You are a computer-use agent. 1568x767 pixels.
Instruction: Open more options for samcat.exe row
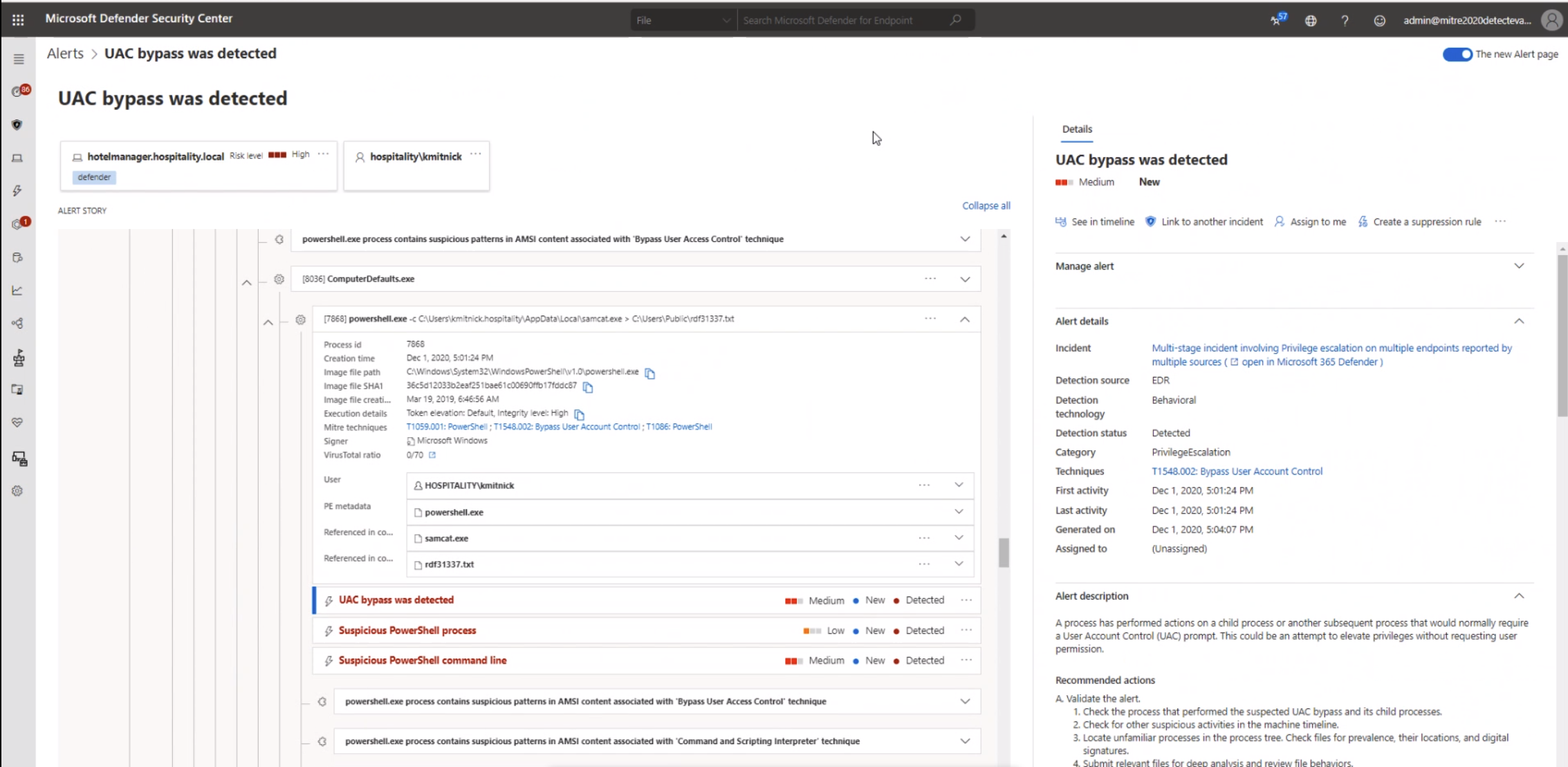924,537
